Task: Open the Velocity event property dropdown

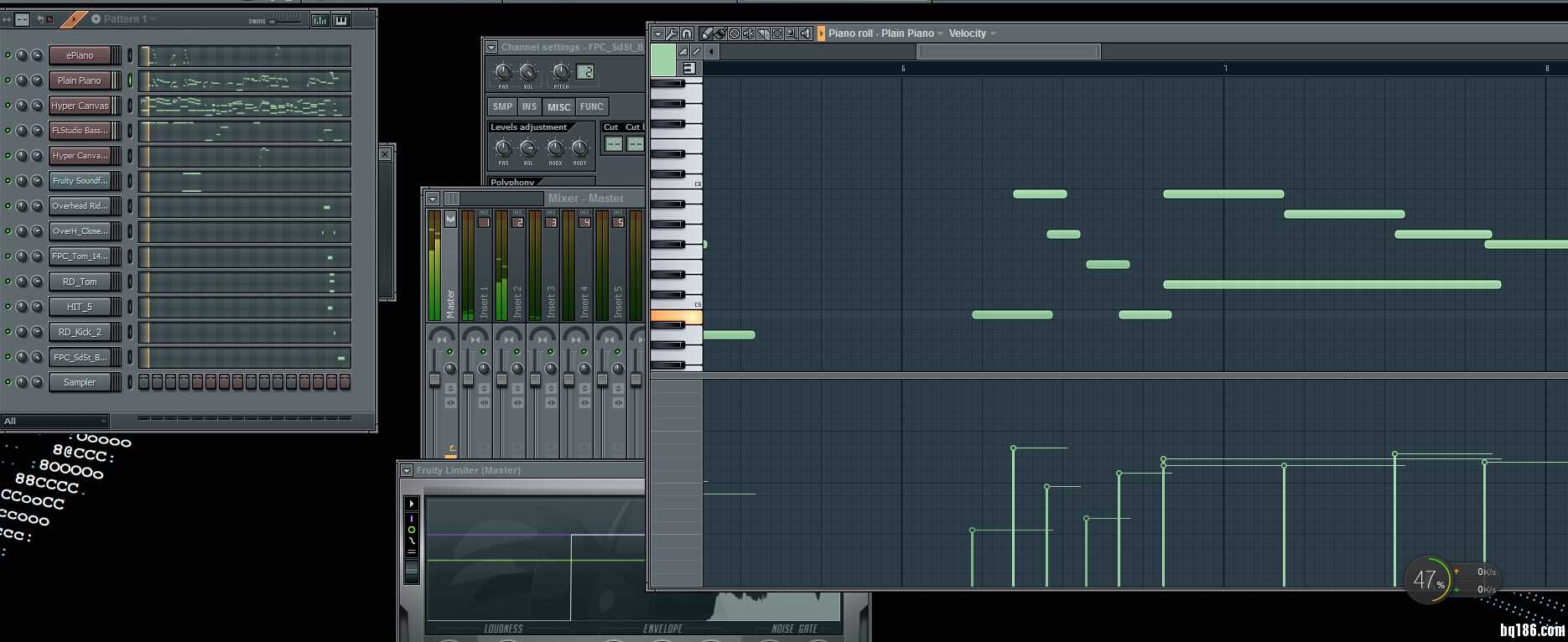Action: (972, 34)
